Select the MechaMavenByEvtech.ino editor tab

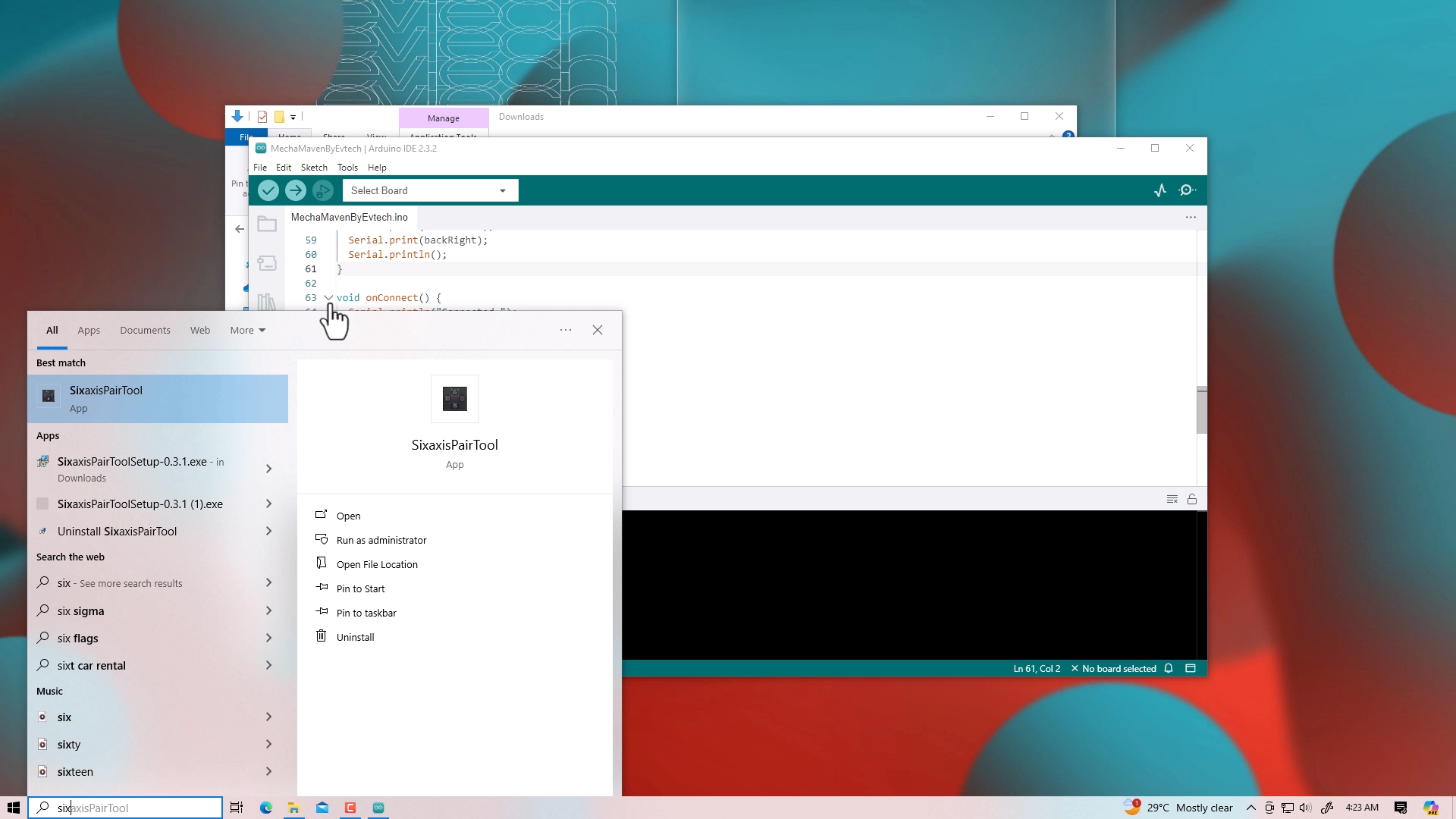[x=350, y=217]
